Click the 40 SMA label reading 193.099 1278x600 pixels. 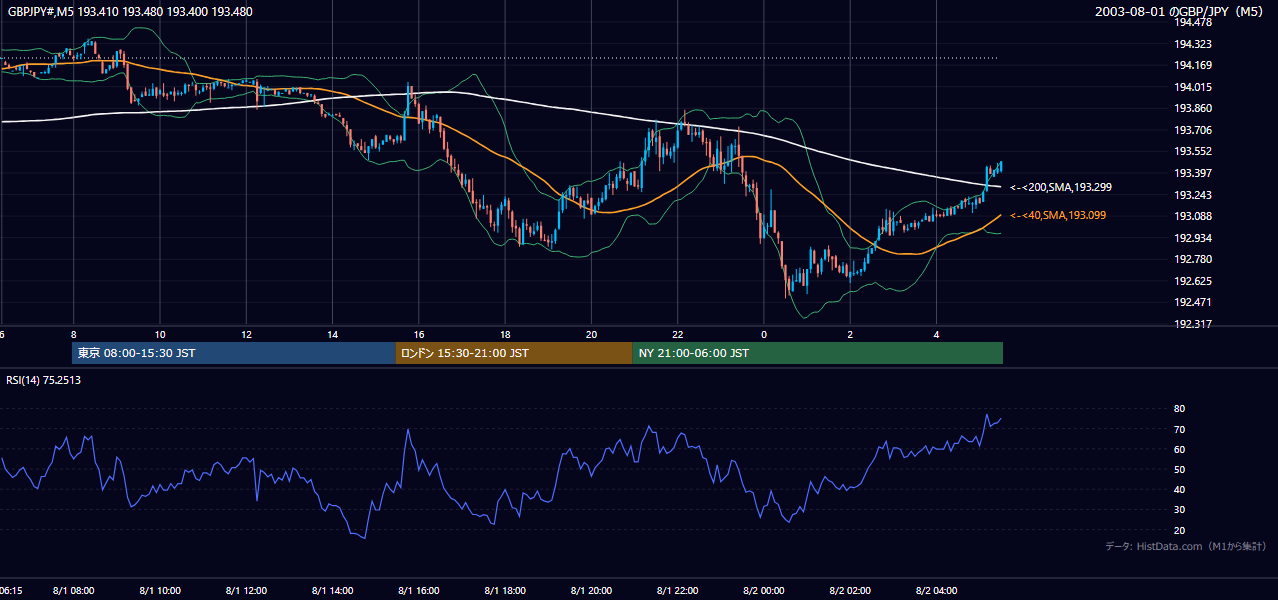click(x=1058, y=215)
